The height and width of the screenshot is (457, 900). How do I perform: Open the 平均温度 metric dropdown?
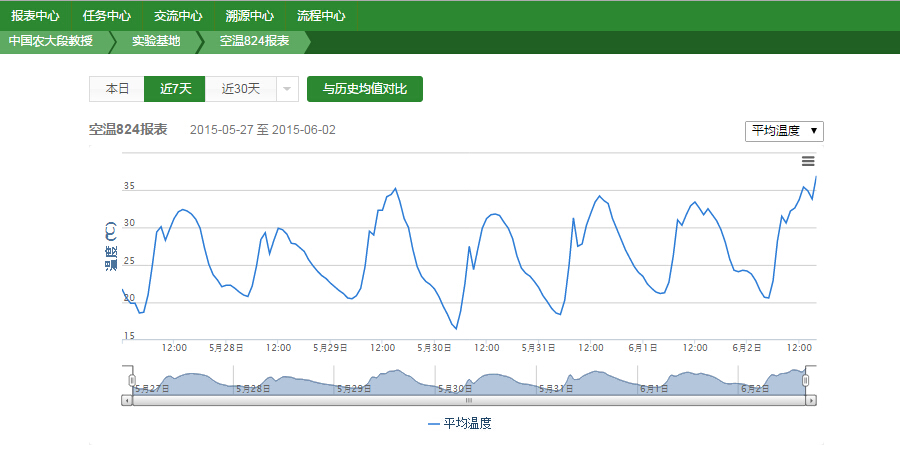[785, 131]
